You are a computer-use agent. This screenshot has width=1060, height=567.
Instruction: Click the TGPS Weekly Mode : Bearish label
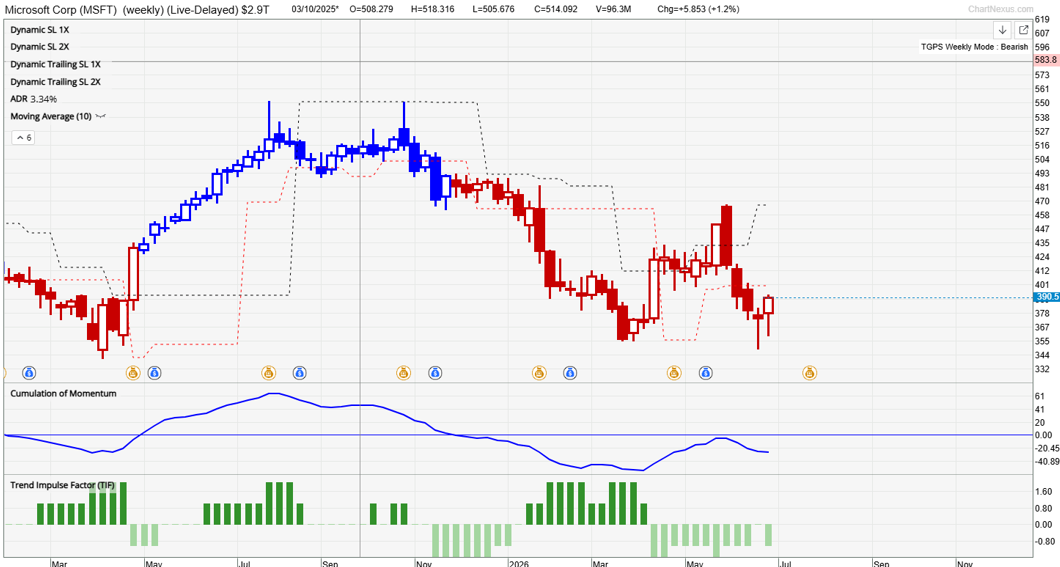click(x=974, y=47)
